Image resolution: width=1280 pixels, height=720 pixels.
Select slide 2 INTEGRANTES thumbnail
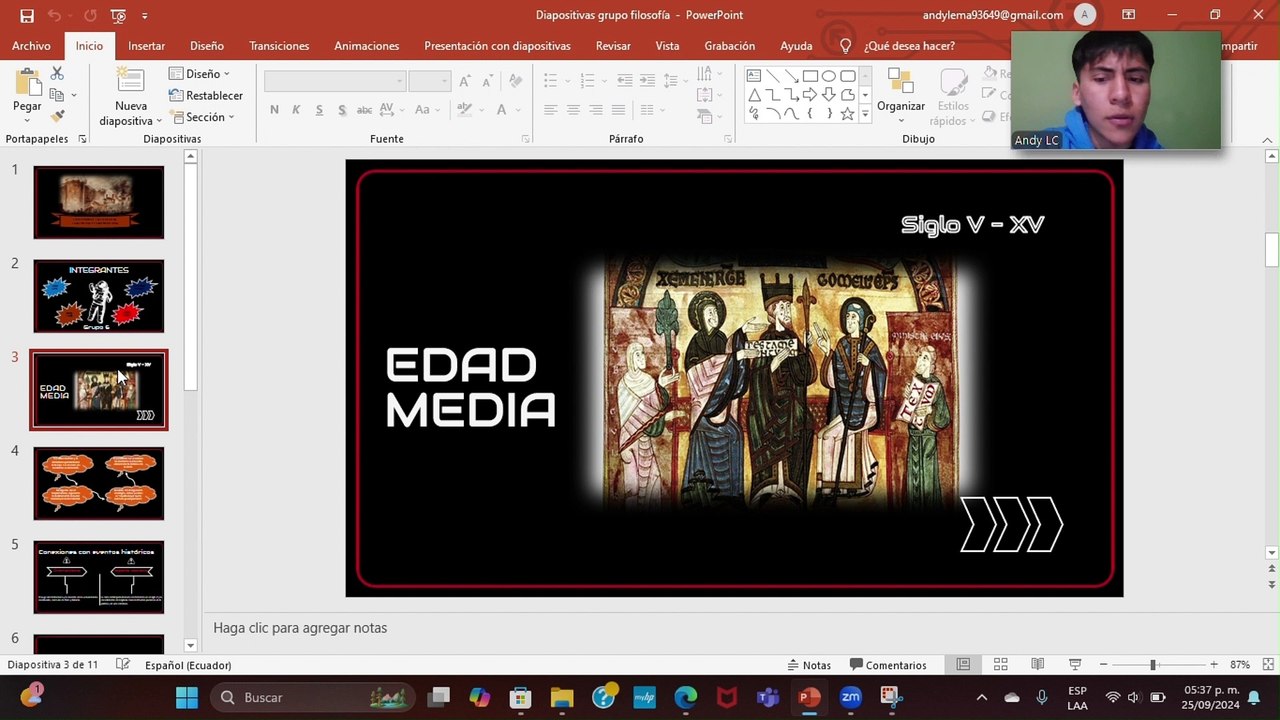pos(99,296)
